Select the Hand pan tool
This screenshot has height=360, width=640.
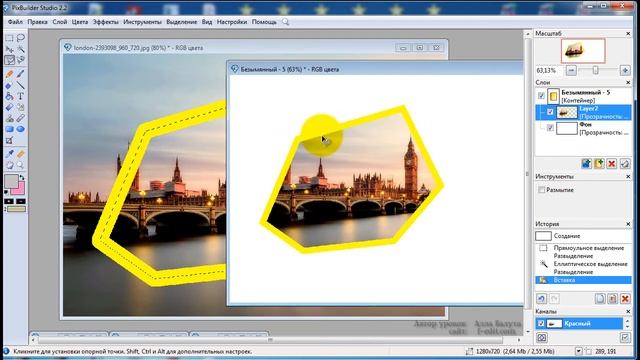click(x=9, y=165)
